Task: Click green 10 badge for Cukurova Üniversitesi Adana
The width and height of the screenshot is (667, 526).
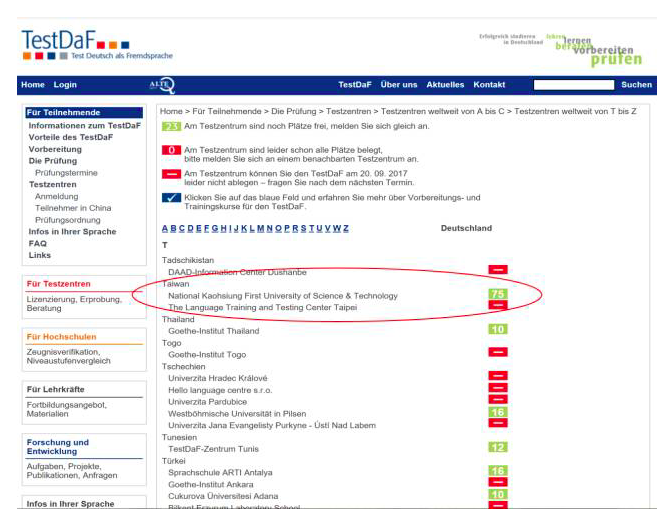Action: pos(498,495)
